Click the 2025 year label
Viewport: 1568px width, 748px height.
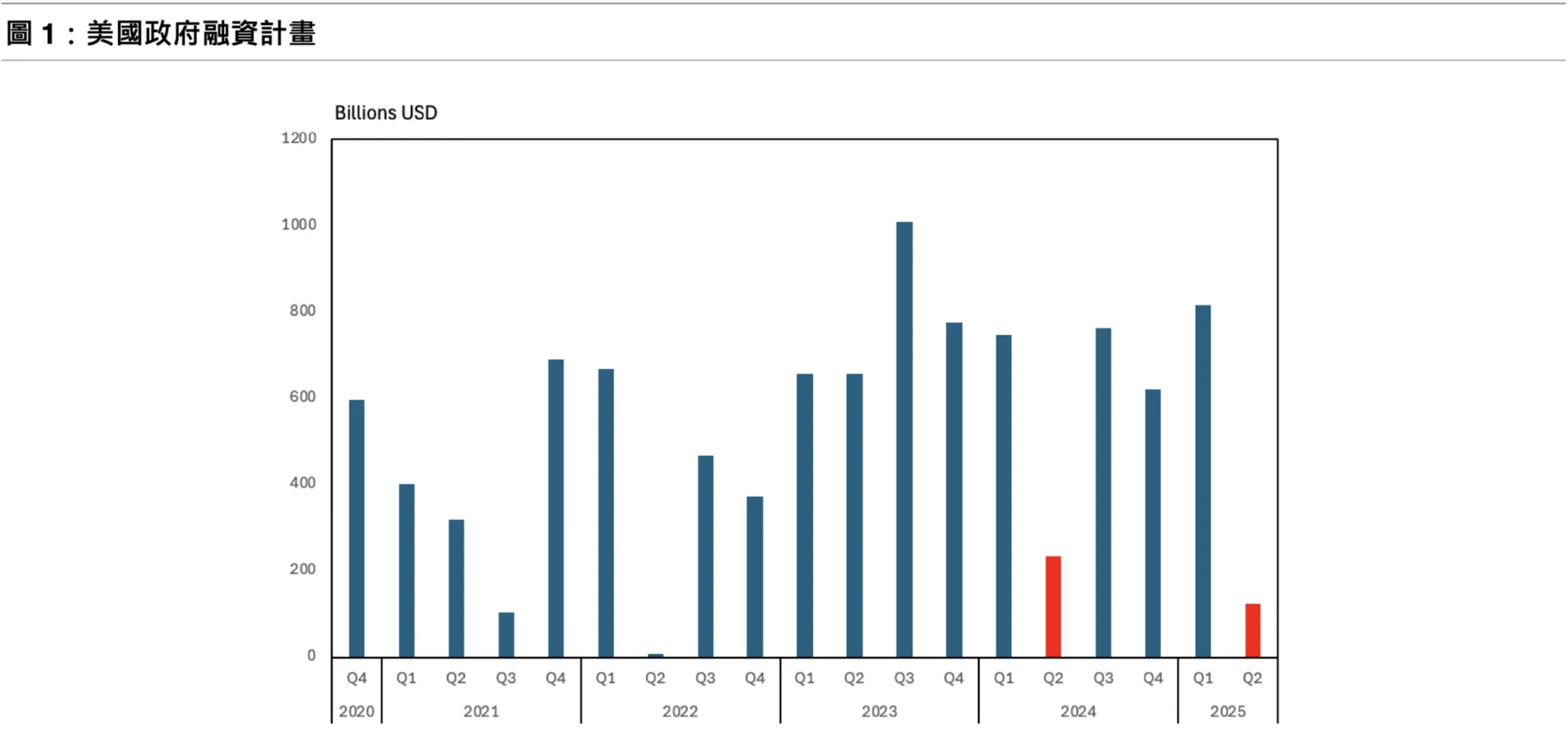point(1227,711)
